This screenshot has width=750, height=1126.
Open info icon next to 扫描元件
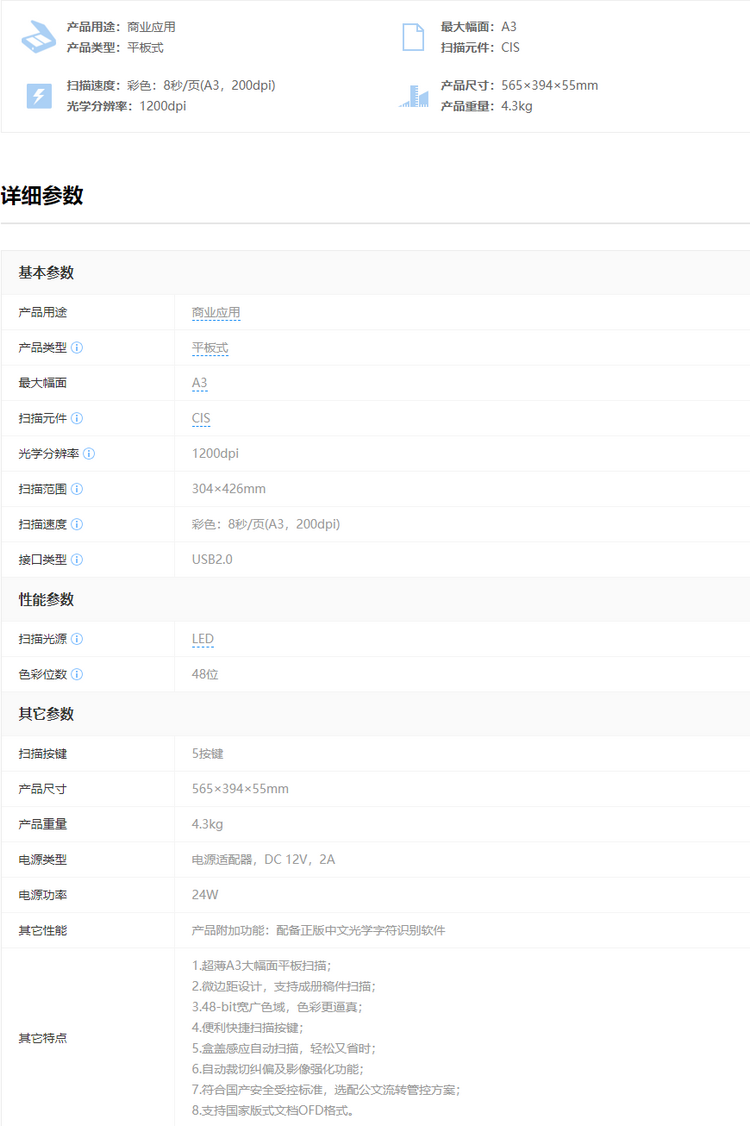pos(77,418)
